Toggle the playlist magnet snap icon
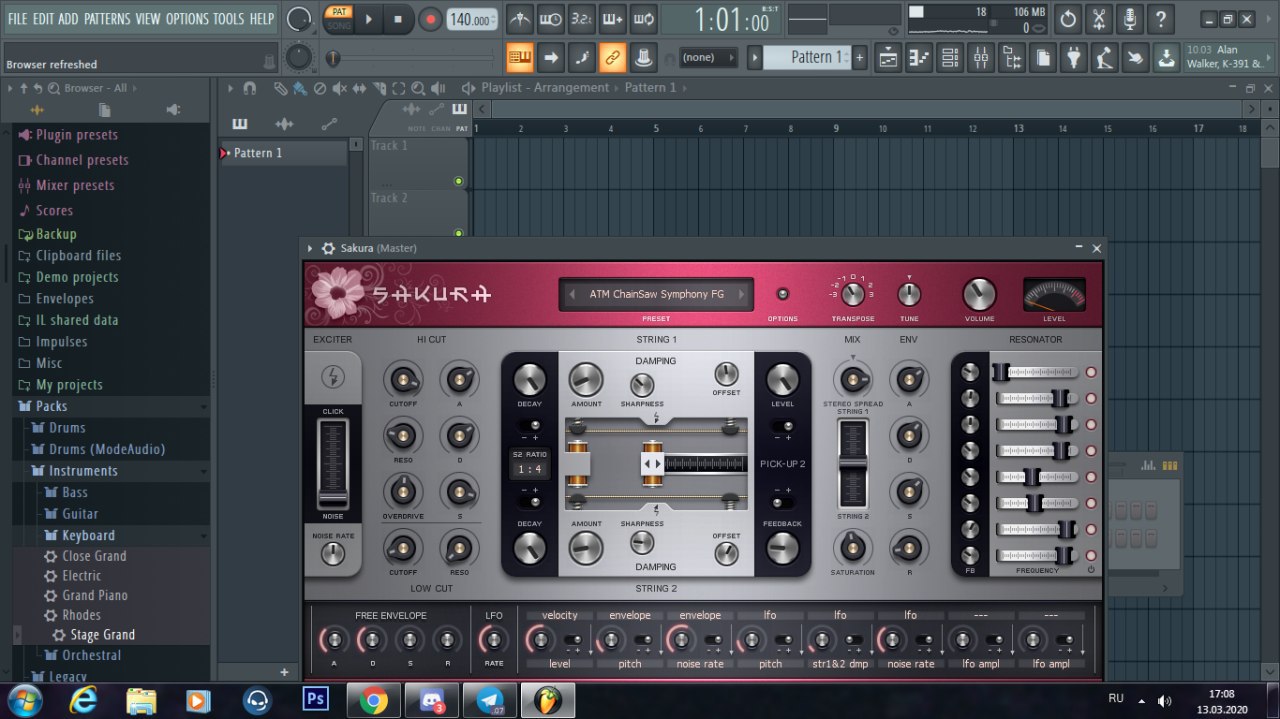The height and width of the screenshot is (719, 1280). click(x=249, y=88)
